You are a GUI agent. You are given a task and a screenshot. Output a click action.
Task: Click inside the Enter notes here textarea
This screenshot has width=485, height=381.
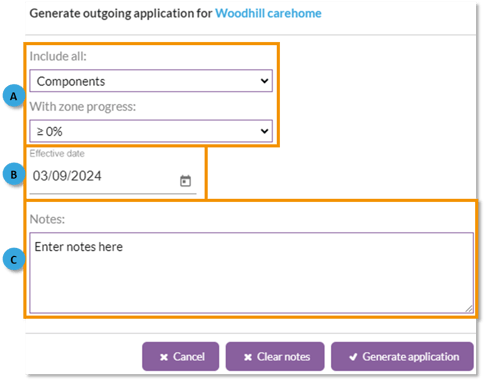point(251,273)
